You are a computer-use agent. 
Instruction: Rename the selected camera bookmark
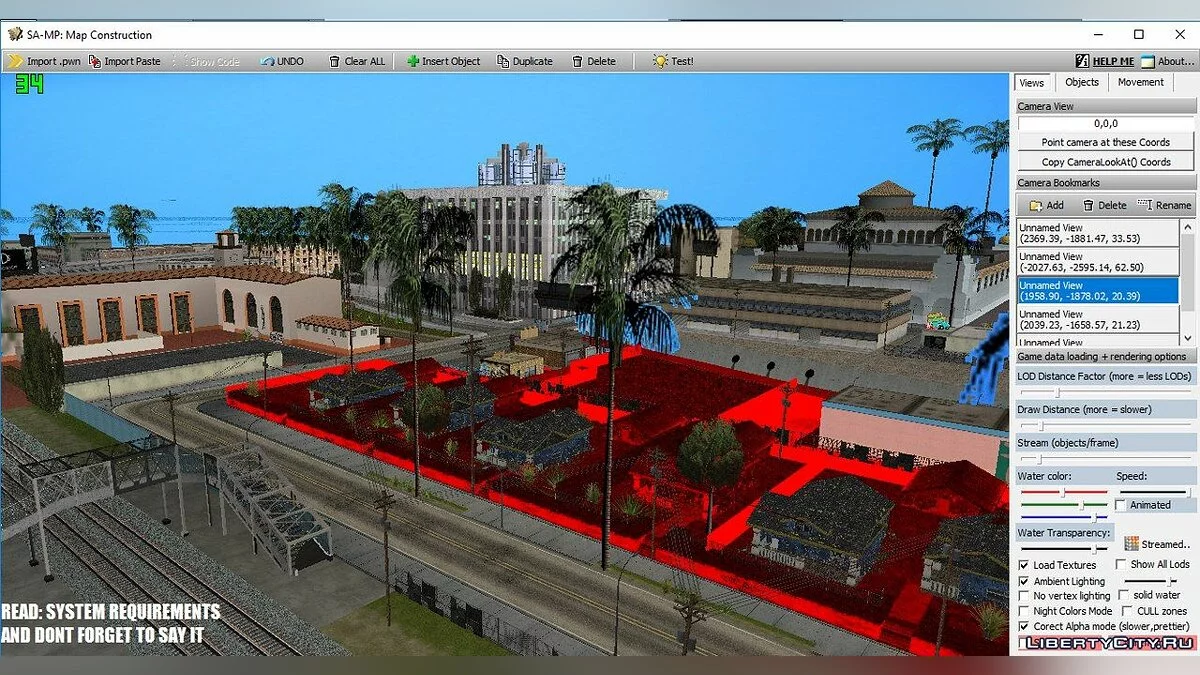1164,205
